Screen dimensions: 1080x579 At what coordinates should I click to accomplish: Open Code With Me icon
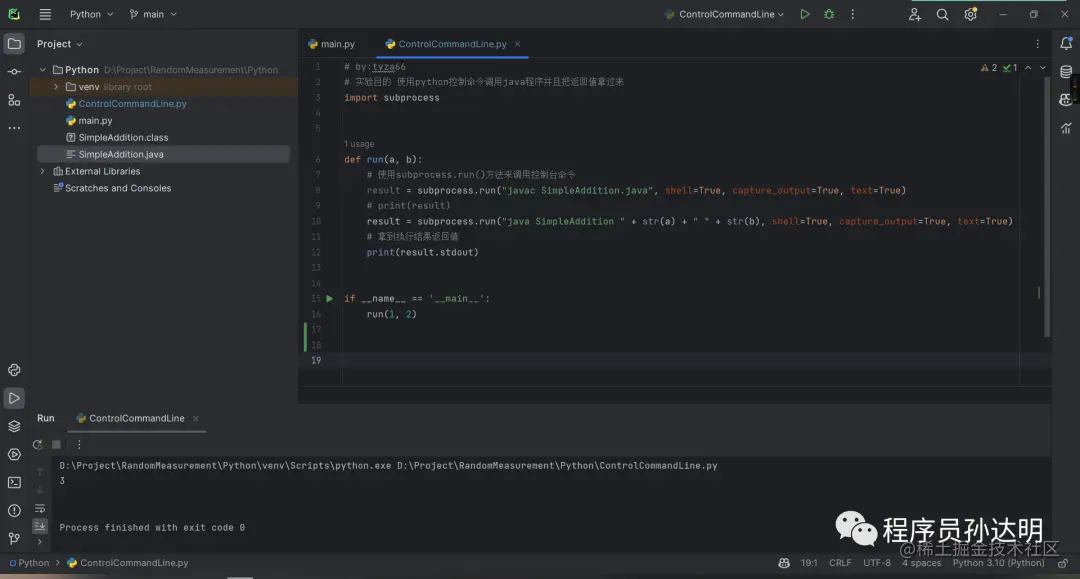point(915,14)
